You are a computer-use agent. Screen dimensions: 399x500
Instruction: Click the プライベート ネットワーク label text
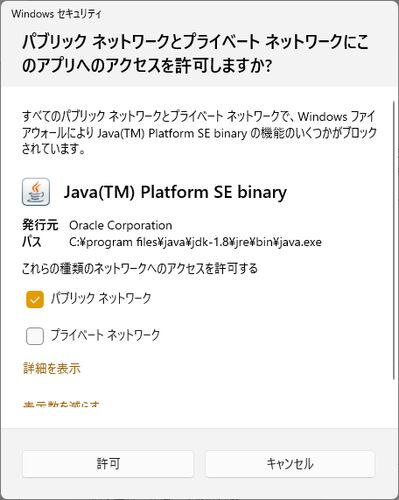pyautogui.click(x=105, y=335)
